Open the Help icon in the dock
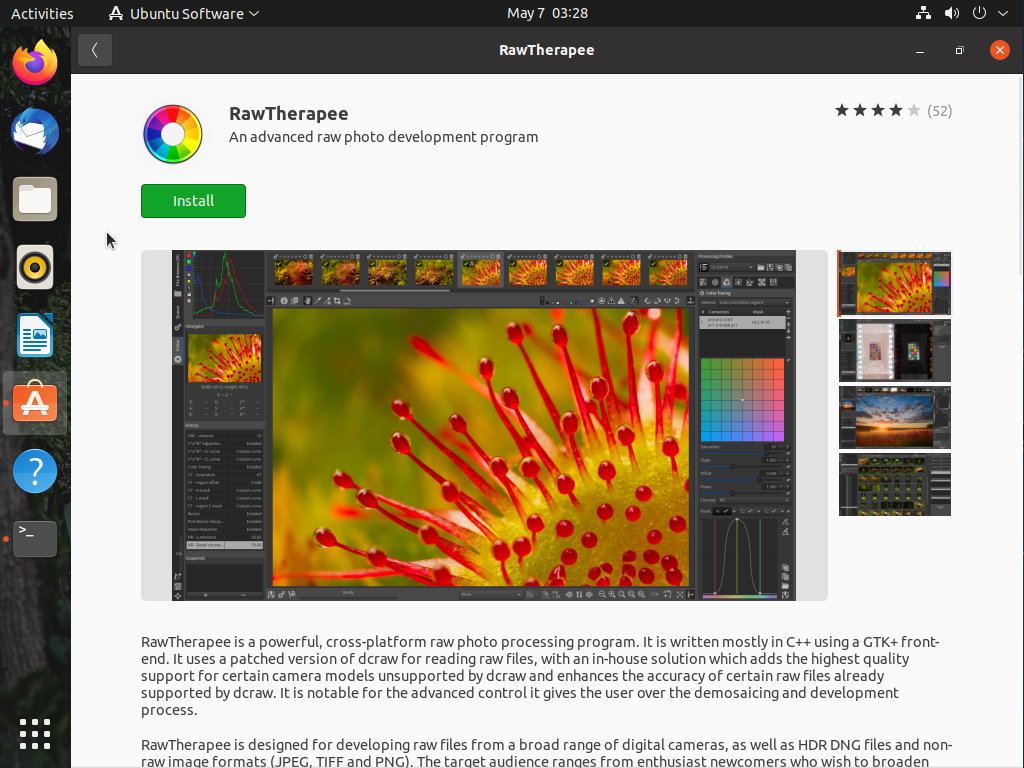 [x=35, y=470]
